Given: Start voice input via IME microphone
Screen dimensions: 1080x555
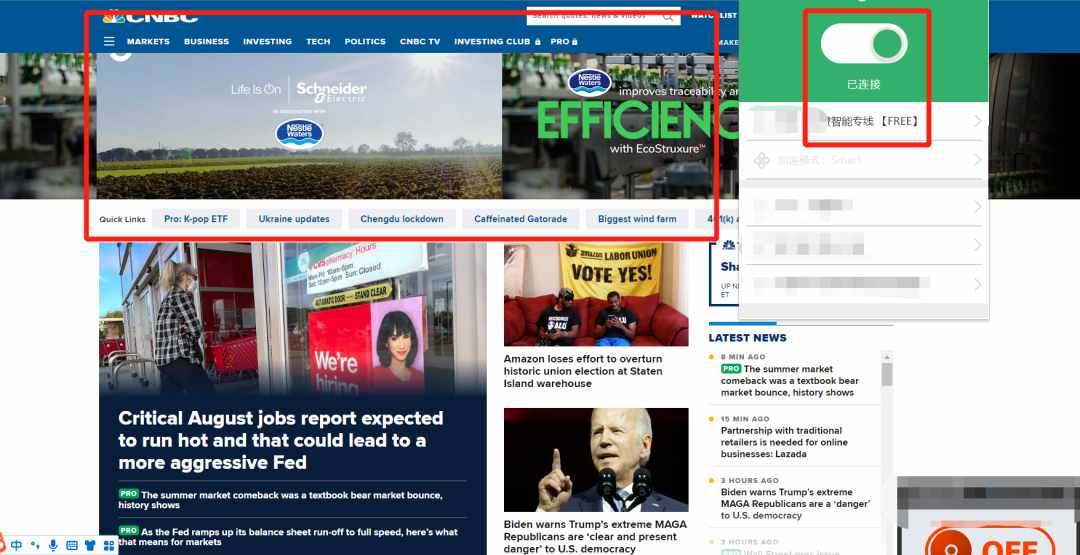Looking at the screenshot, I should (x=53, y=545).
